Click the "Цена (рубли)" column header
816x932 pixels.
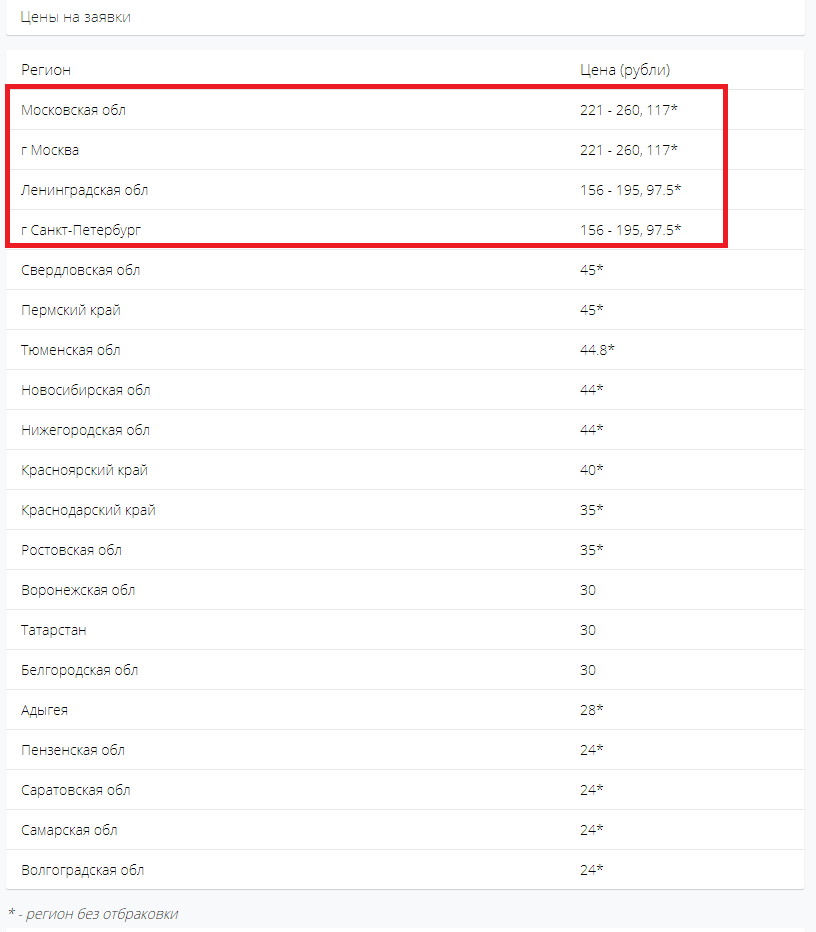(x=625, y=70)
